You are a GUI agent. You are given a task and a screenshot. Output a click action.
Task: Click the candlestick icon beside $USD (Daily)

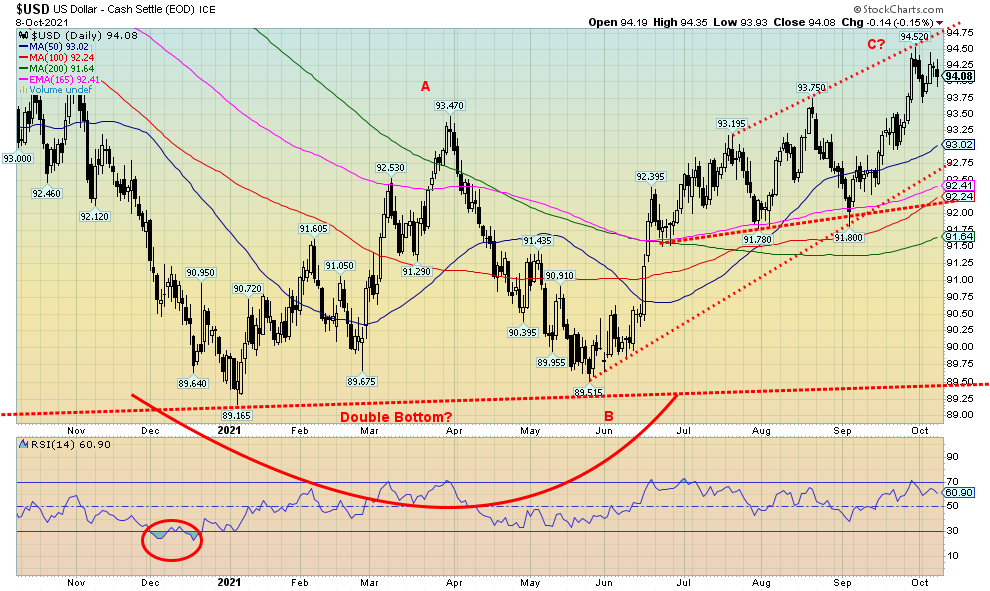22,36
